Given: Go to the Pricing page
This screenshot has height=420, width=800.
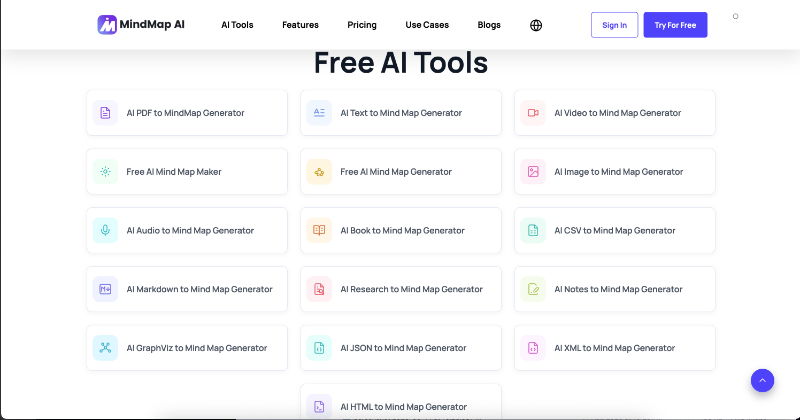Looking at the screenshot, I should click(362, 25).
